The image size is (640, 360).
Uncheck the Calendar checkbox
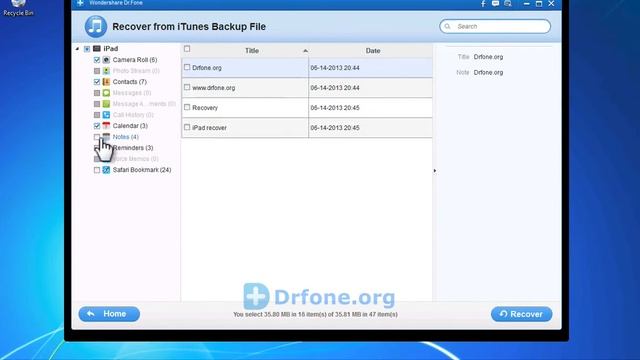pos(97,126)
